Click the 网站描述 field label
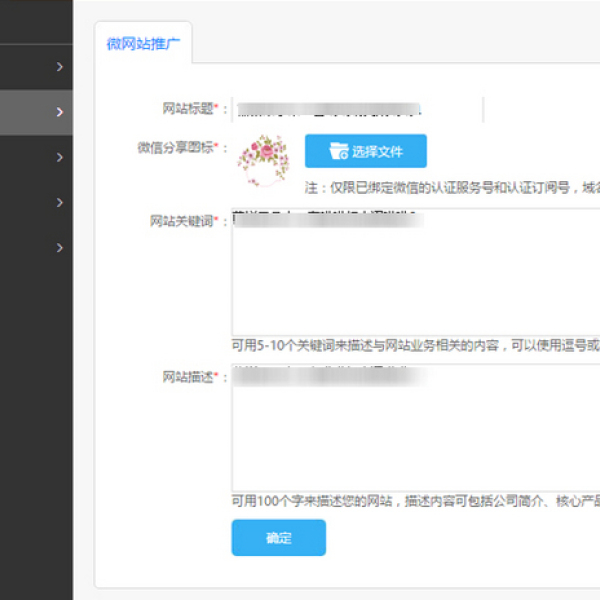600x600 pixels. (188, 377)
